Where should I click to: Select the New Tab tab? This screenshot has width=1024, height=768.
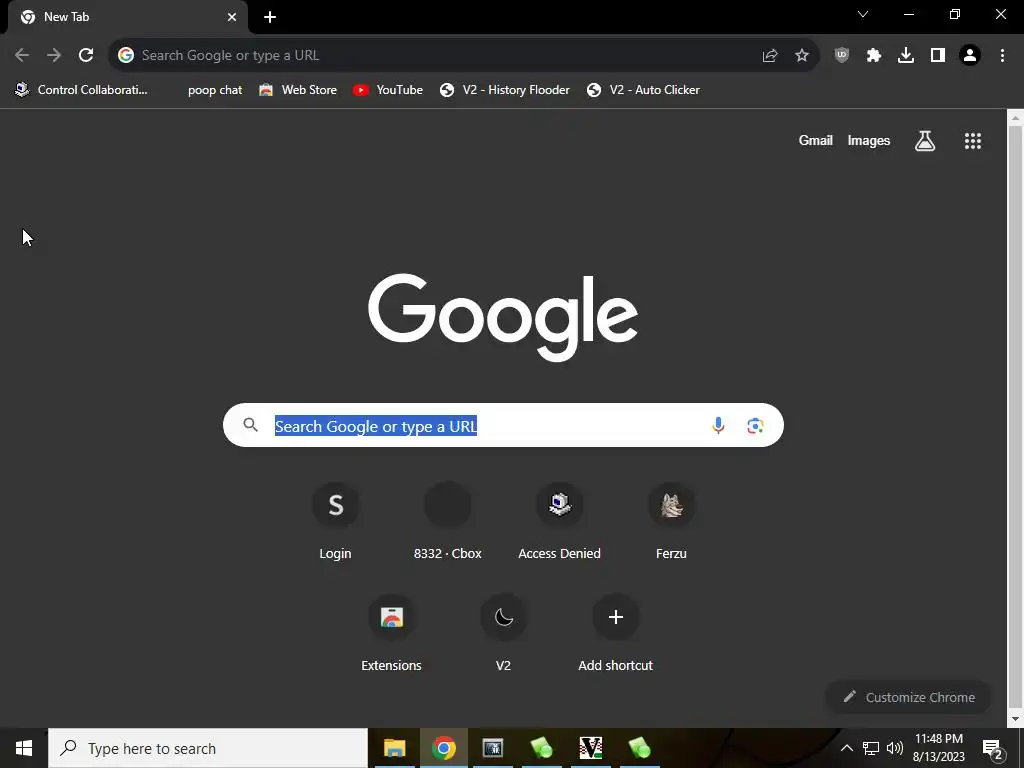click(x=127, y=17)
